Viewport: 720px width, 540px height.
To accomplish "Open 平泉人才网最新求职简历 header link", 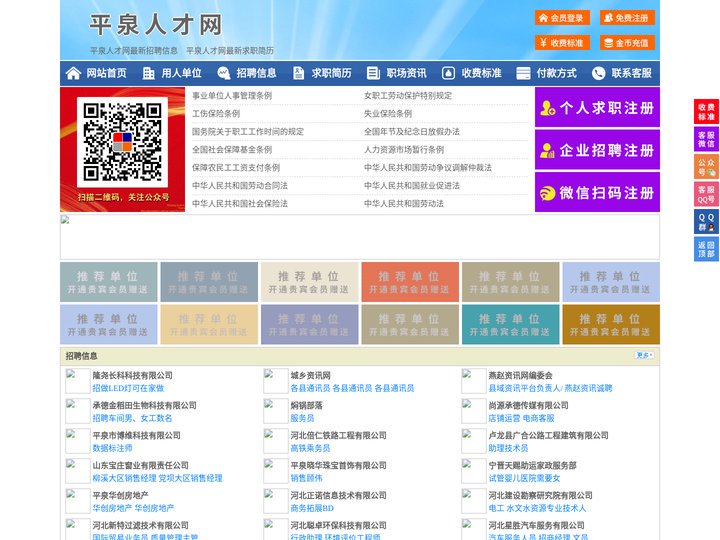I will (x=230, y=51).
